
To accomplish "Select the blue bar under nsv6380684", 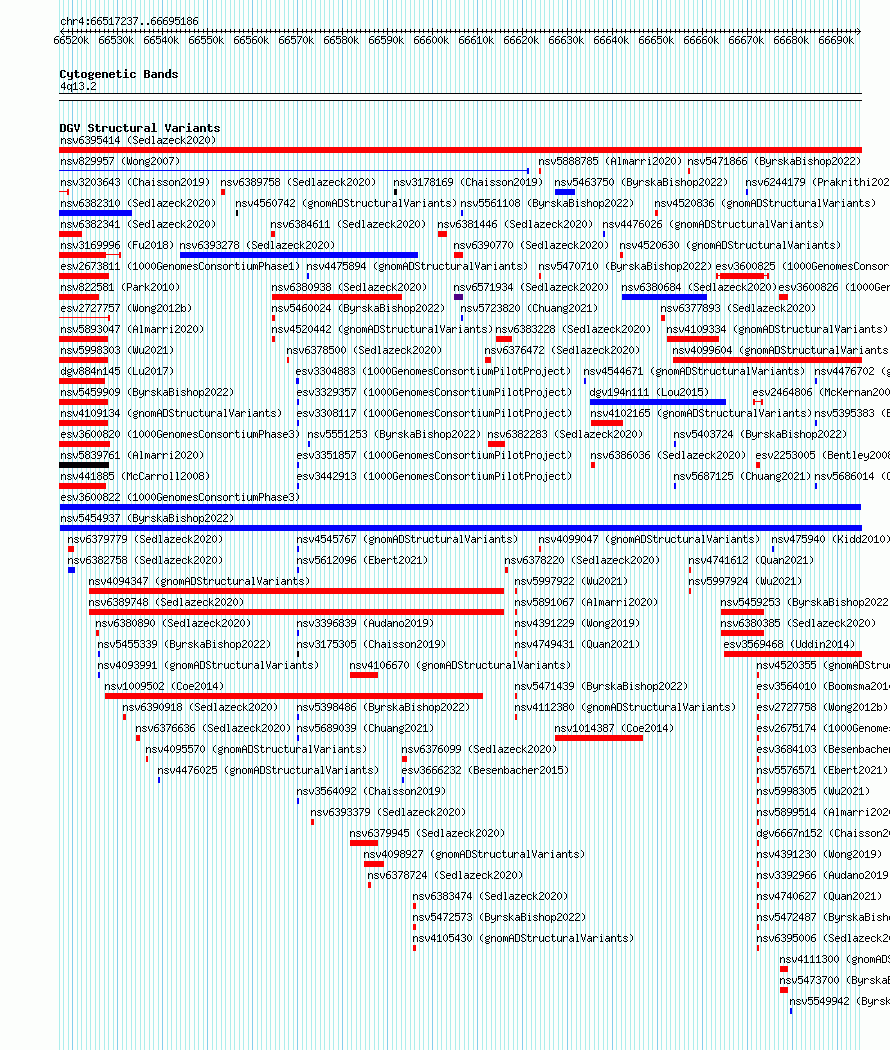I will click(664, 297).
